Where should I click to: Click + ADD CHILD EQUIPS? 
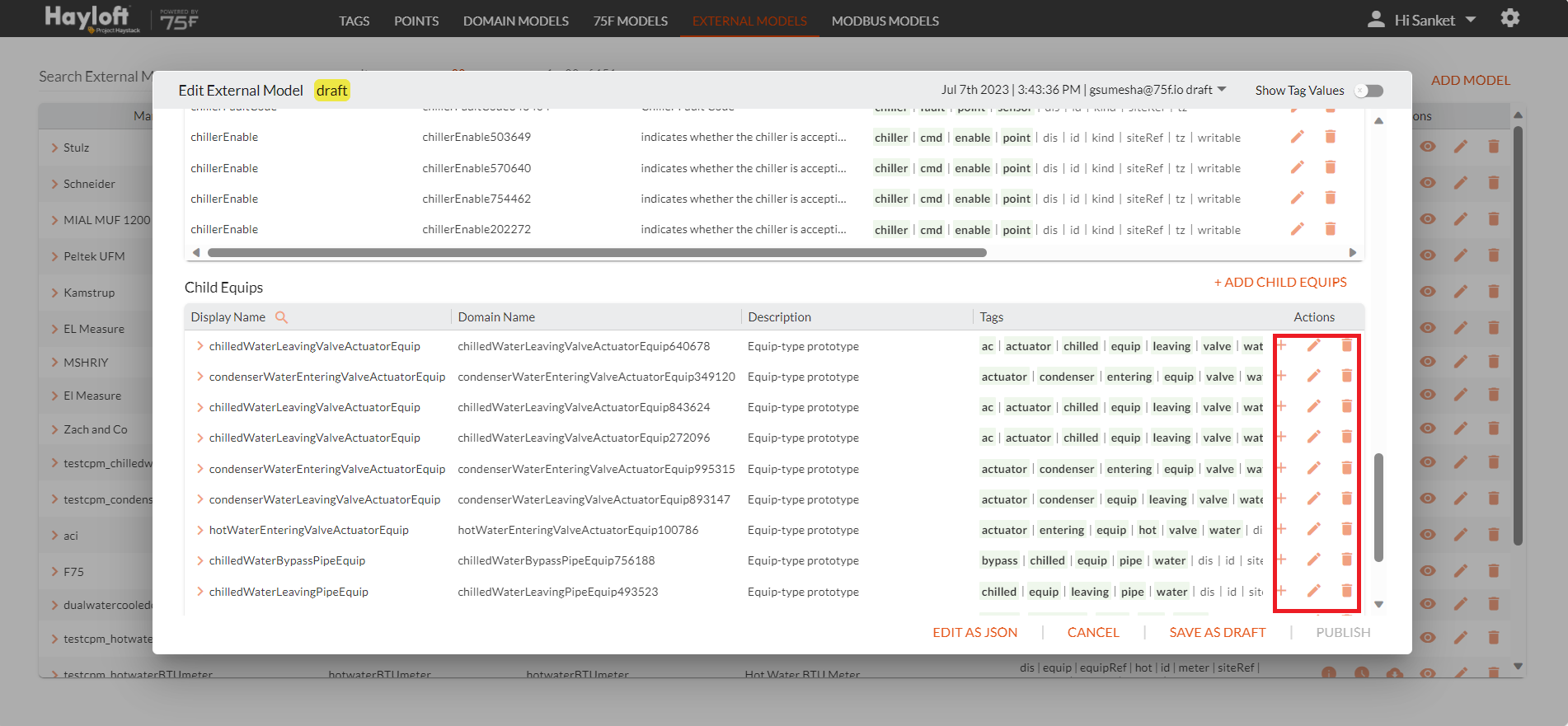(1280, 282)
